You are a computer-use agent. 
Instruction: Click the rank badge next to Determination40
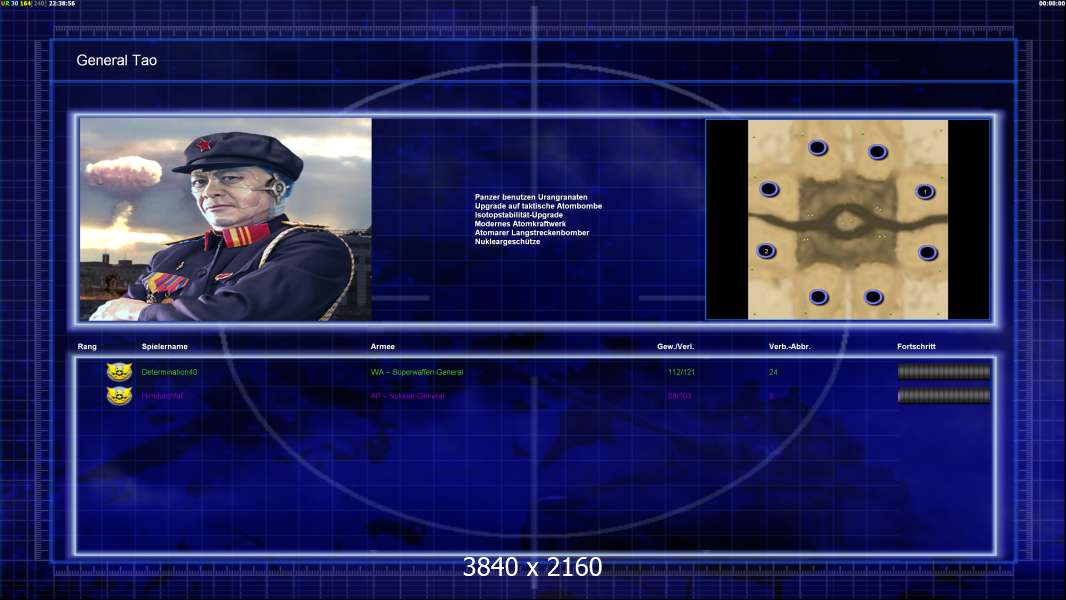point(119,372)
